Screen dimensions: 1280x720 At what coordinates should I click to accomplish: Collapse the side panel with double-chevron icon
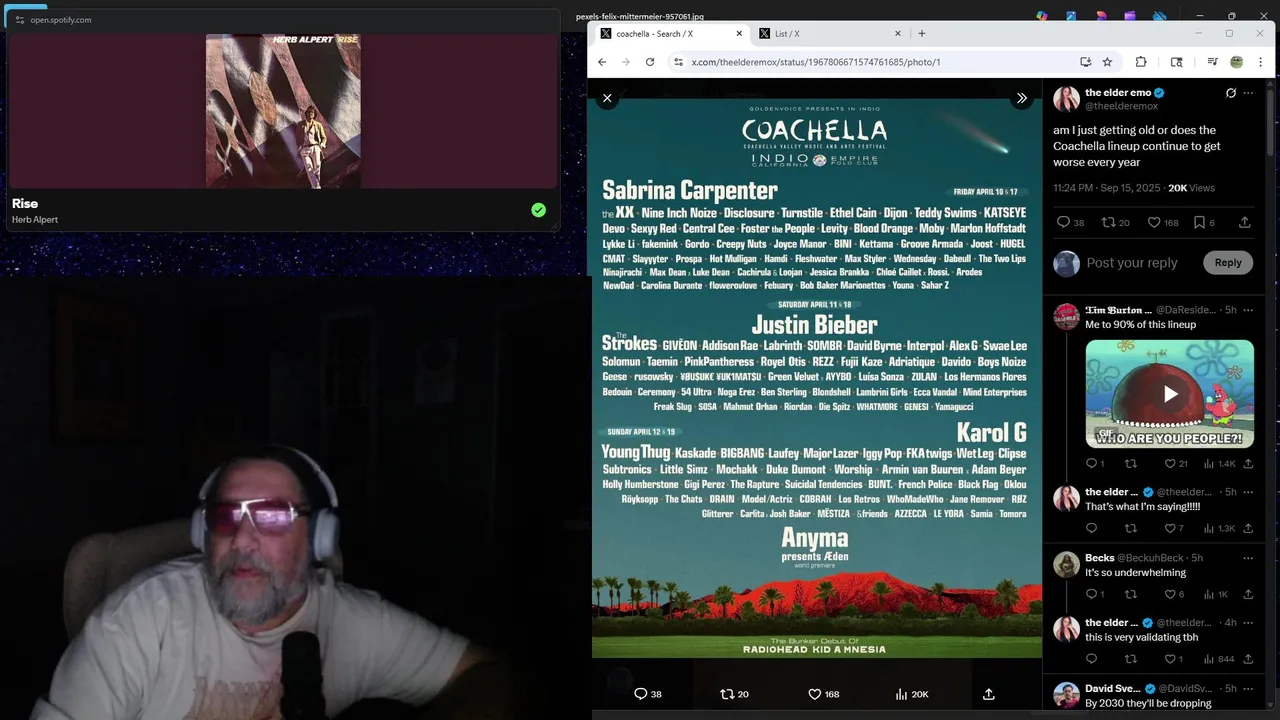tap(1021, 98)
